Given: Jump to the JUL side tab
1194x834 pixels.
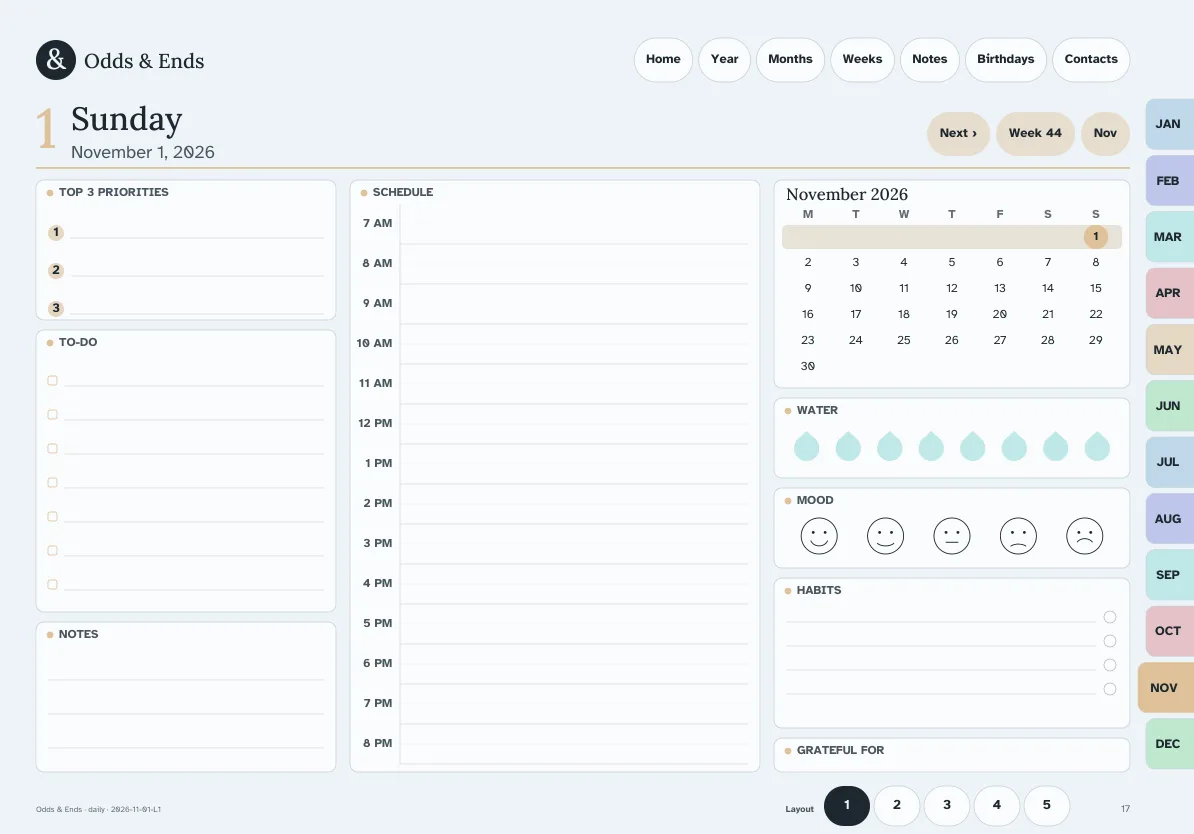Looking at the screenshot, I should pyautogui.click(x=1170, y=462).
